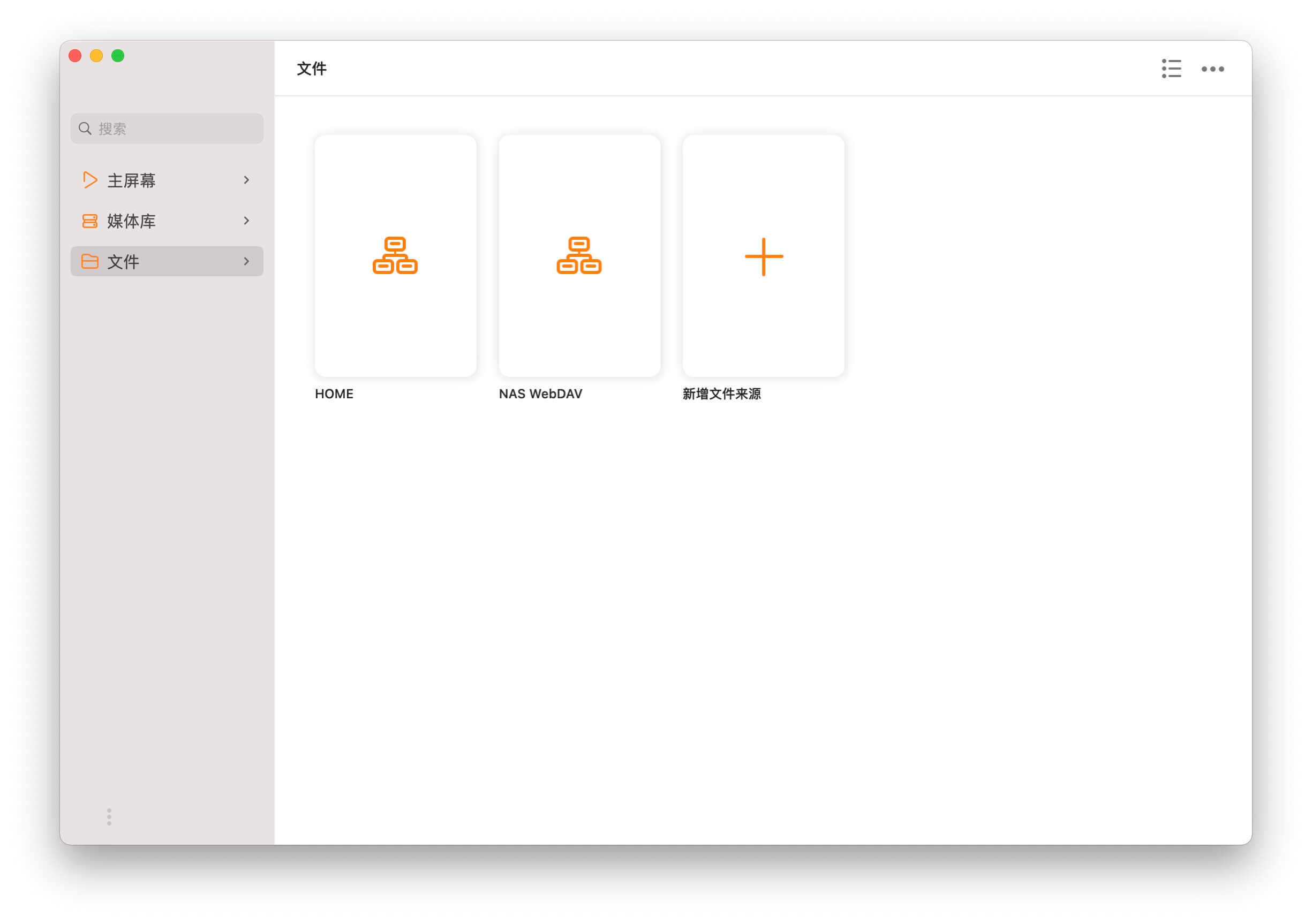Click the vertical dots at the sidebar bottom
1312x924 pixels.
(x=109, y=816)
